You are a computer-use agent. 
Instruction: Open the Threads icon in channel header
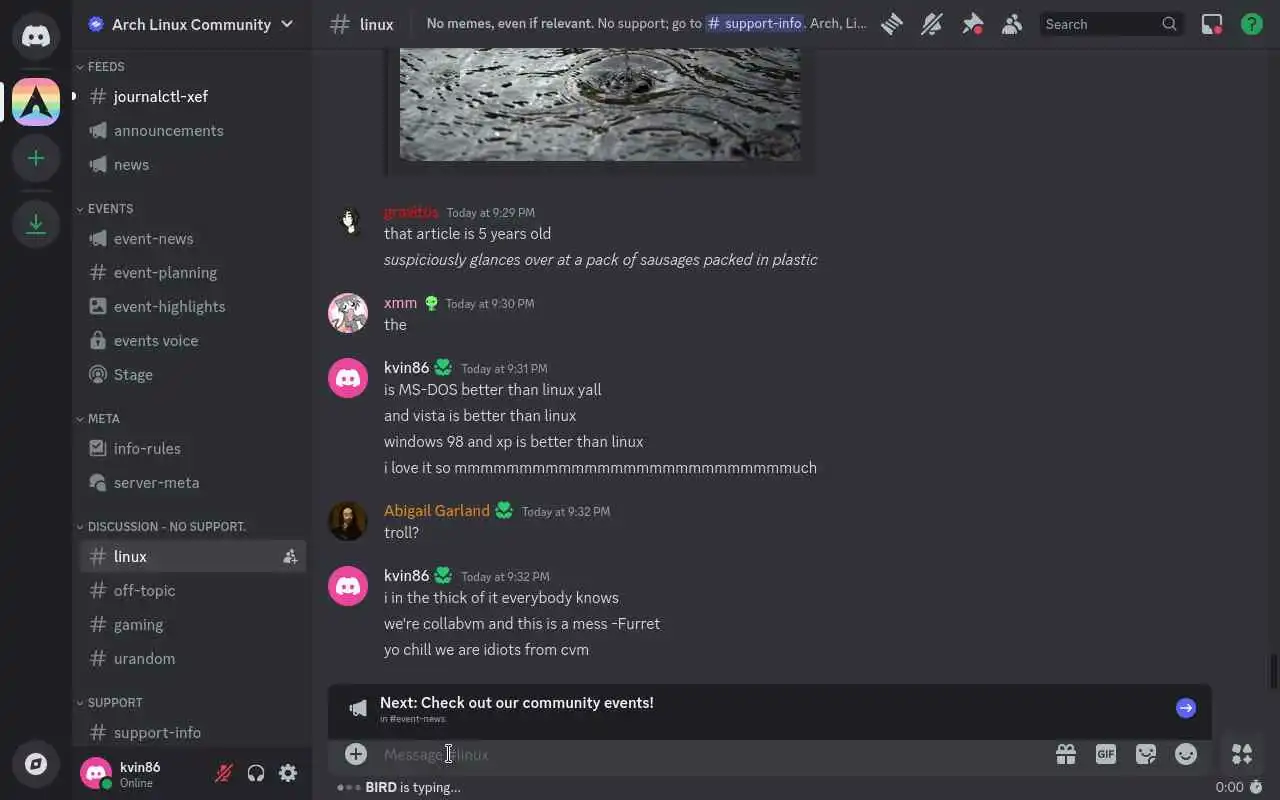click(891, 24)
